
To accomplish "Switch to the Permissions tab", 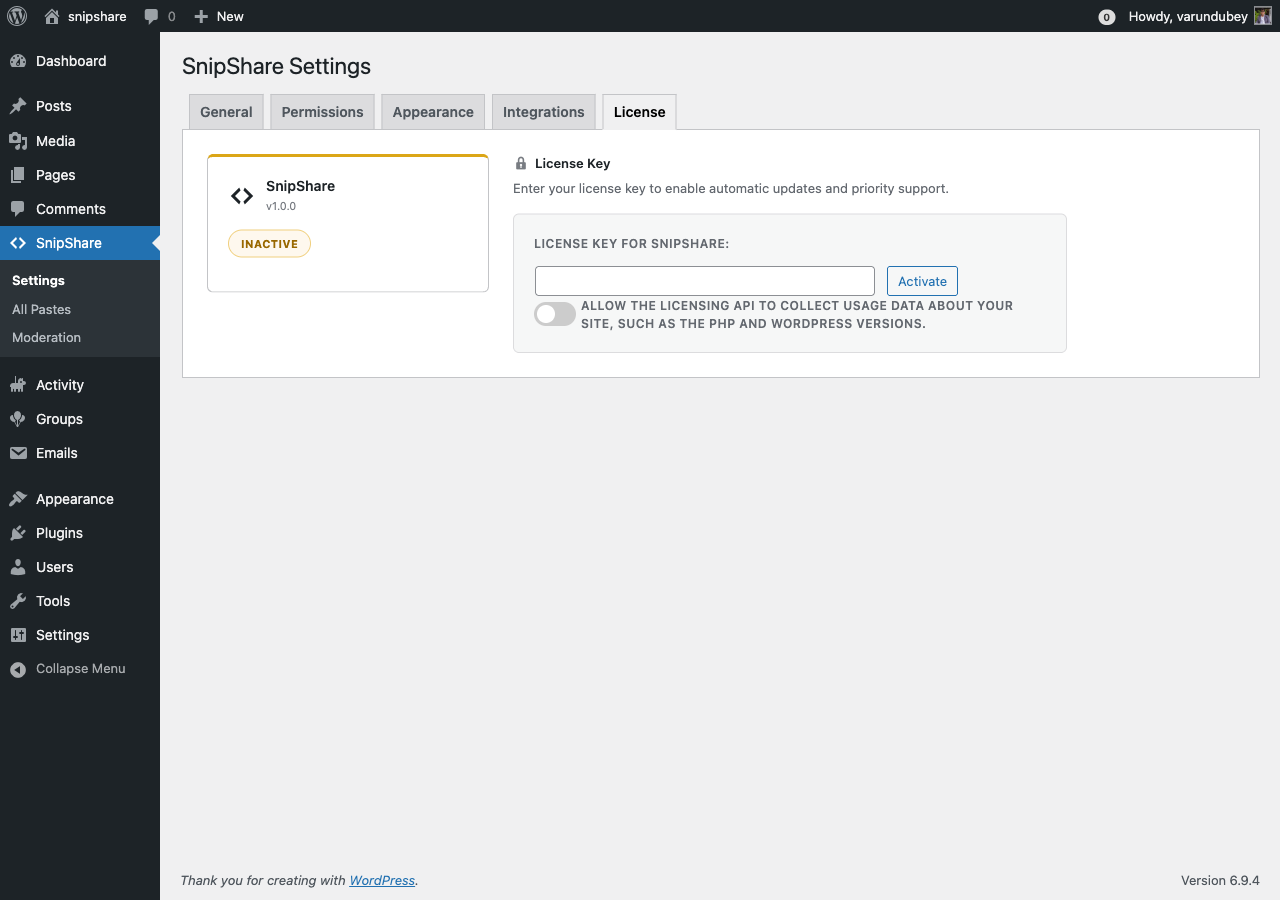I will (x=322, y=111).
